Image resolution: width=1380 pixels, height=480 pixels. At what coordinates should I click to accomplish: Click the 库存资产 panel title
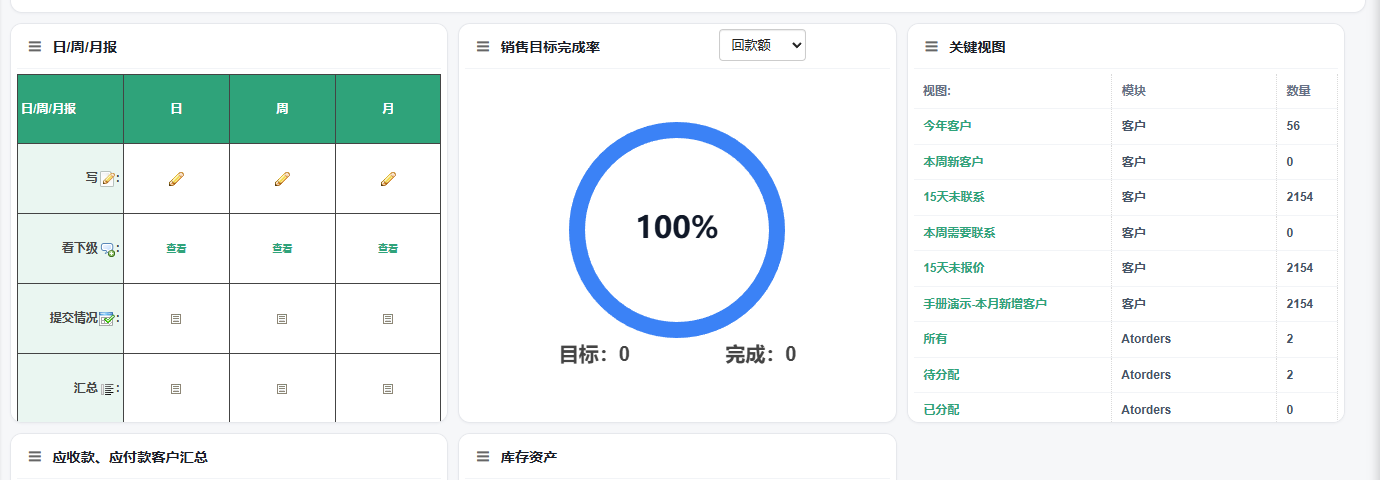(x=529, y=457)
